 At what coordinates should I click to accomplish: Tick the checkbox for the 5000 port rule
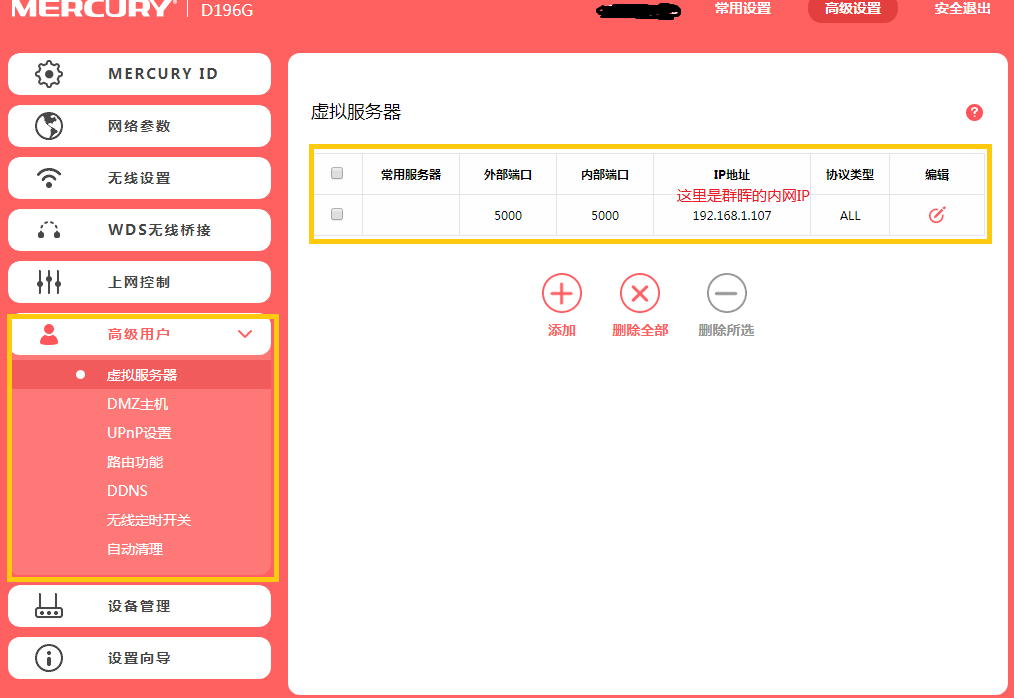tap(337, 215)
